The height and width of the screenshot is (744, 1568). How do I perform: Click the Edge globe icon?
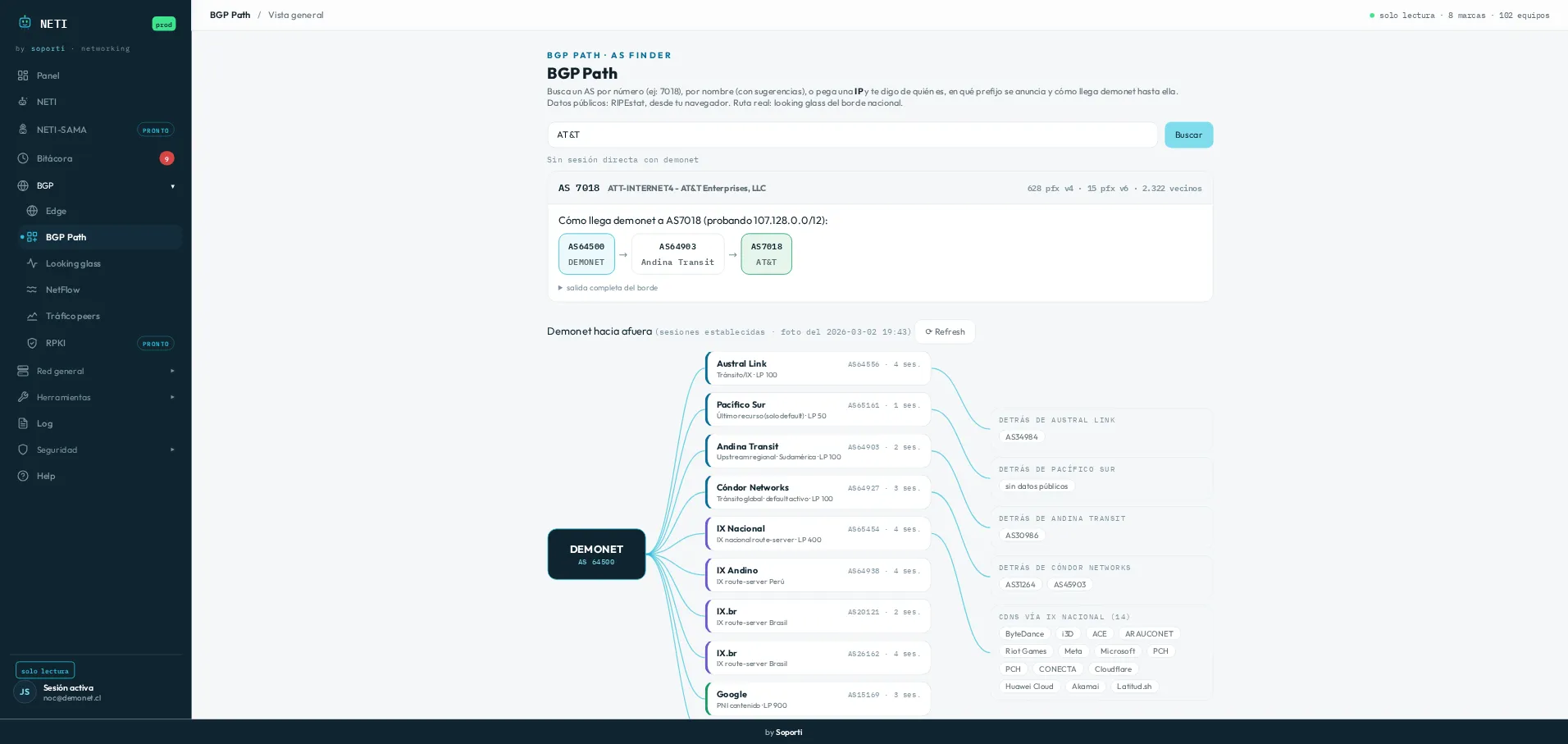point(32,211)
